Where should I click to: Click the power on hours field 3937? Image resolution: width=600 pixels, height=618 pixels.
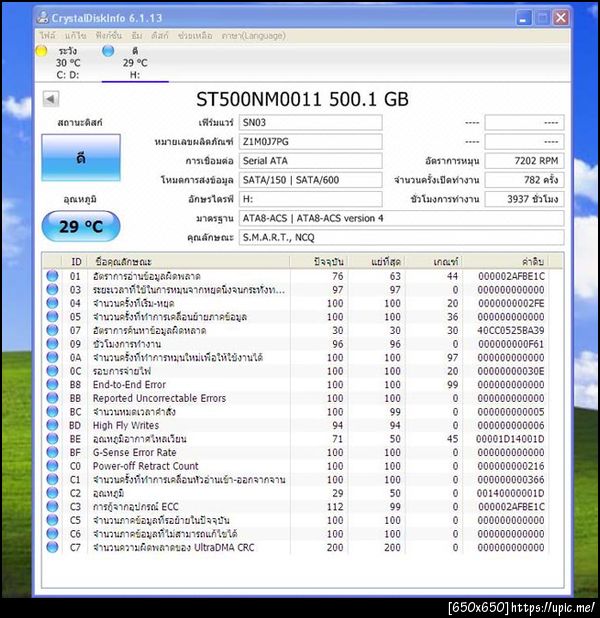[x=524, y=199]
